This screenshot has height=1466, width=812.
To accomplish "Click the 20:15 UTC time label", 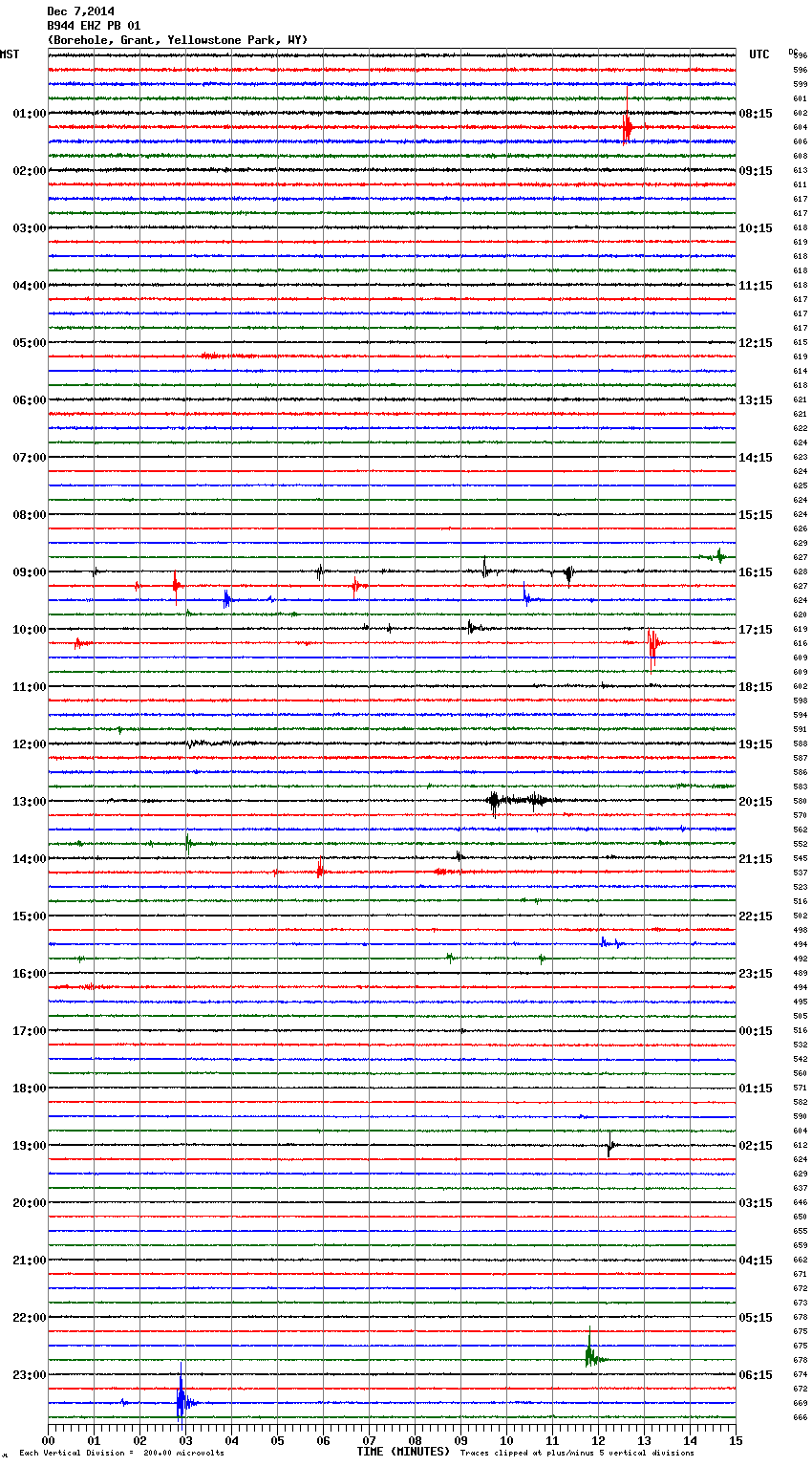I will click(755, 802).
